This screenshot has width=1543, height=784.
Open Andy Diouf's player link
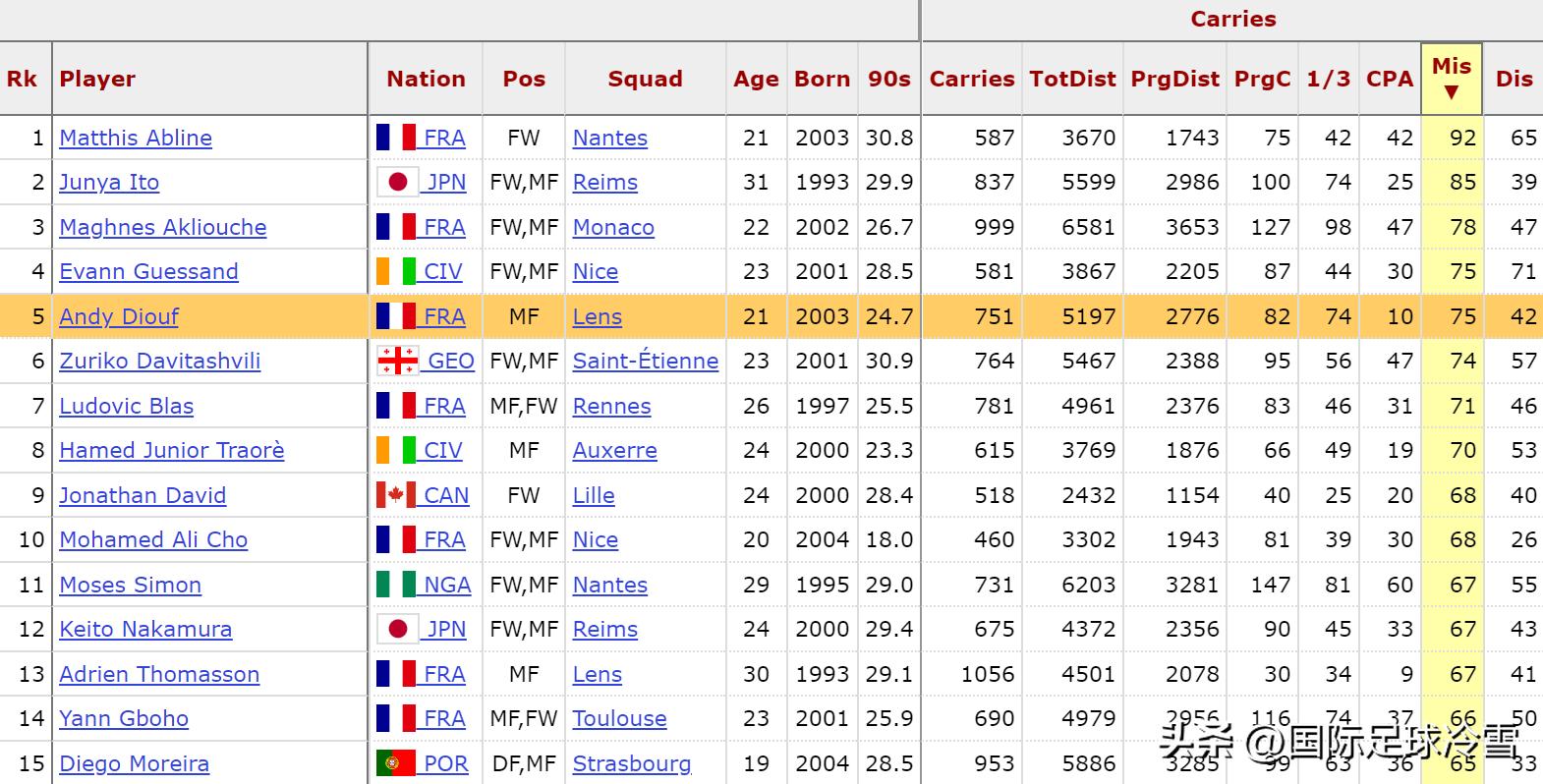(119, 316)
